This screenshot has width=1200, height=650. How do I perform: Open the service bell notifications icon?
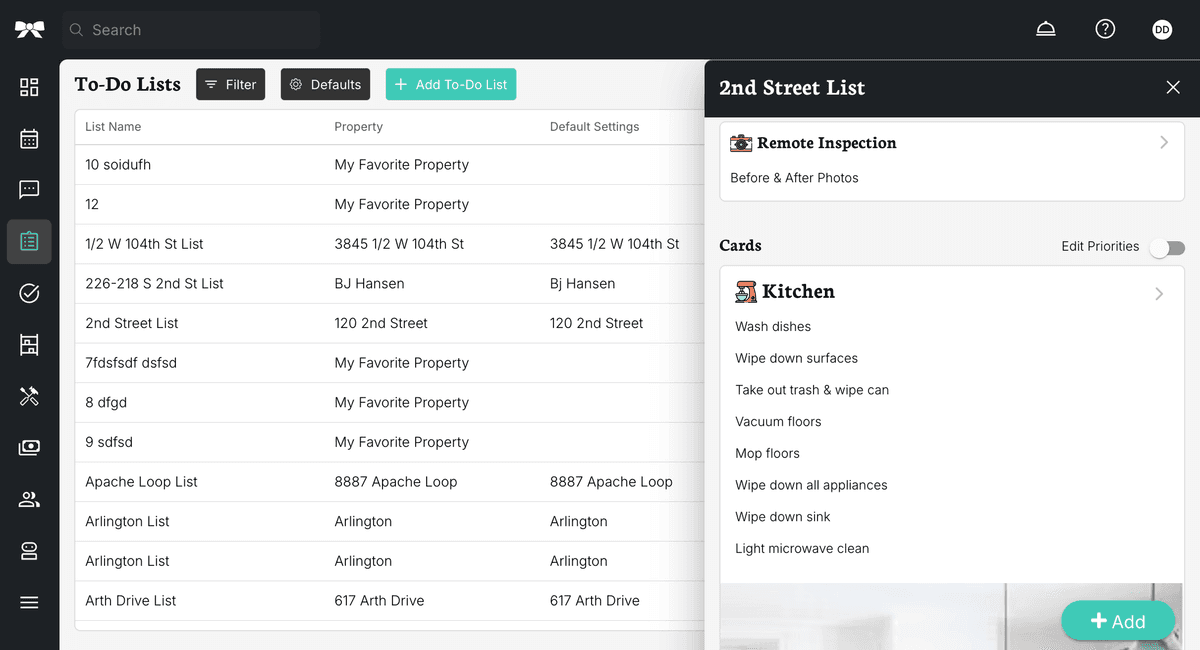pyautogui.click(x=1045, y=29)
